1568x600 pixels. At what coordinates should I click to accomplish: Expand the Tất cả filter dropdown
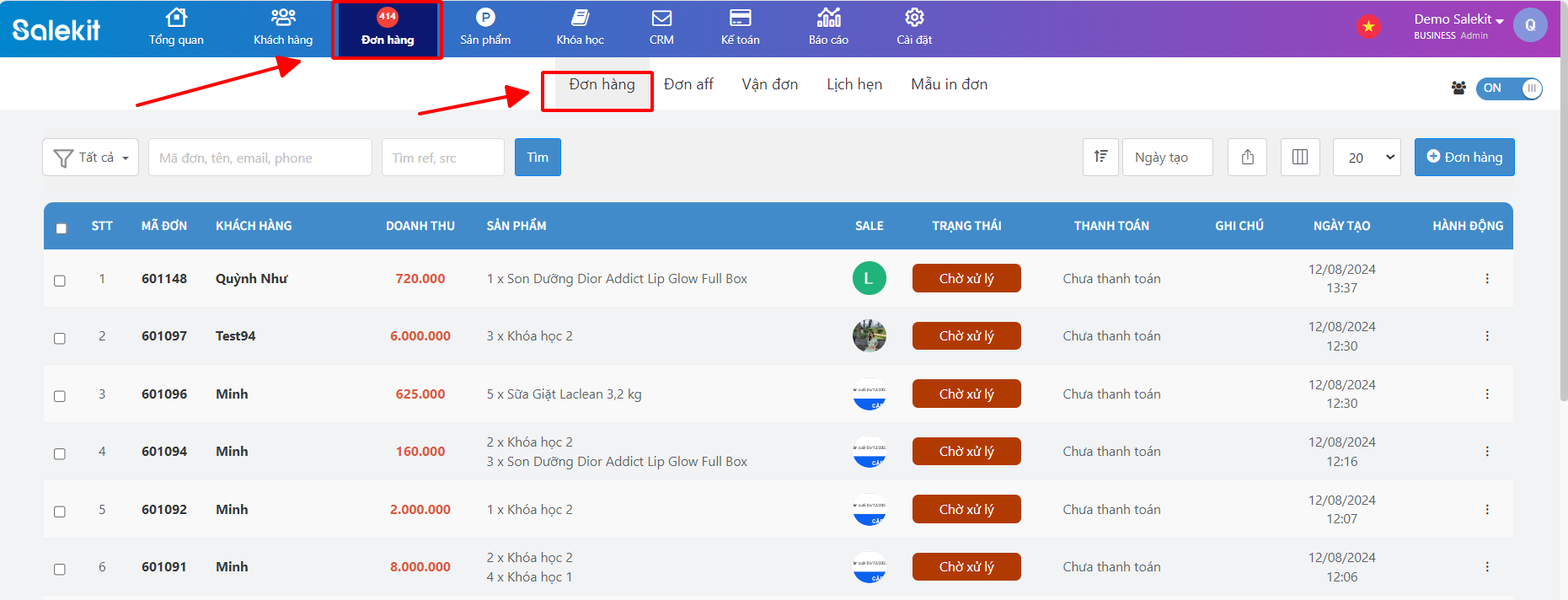pyautogui.click(x=91, y=158)
